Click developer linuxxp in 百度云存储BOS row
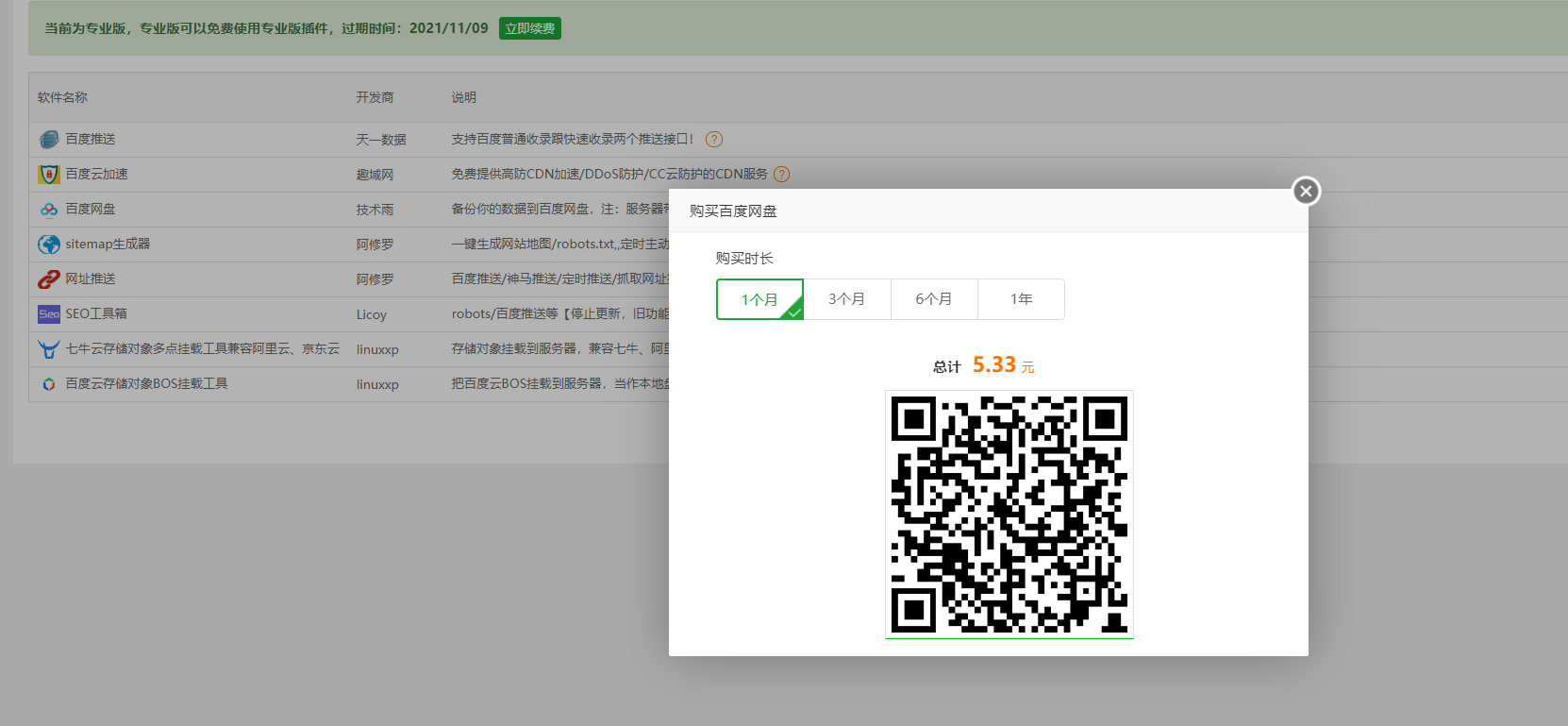The height and width of the screenshot is (726, 1568). [x=377, y=384]
